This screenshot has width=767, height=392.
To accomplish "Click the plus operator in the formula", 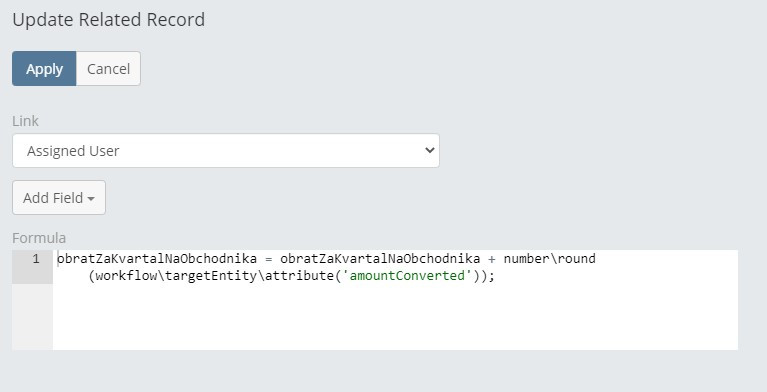I will click(x=492, y=259).
